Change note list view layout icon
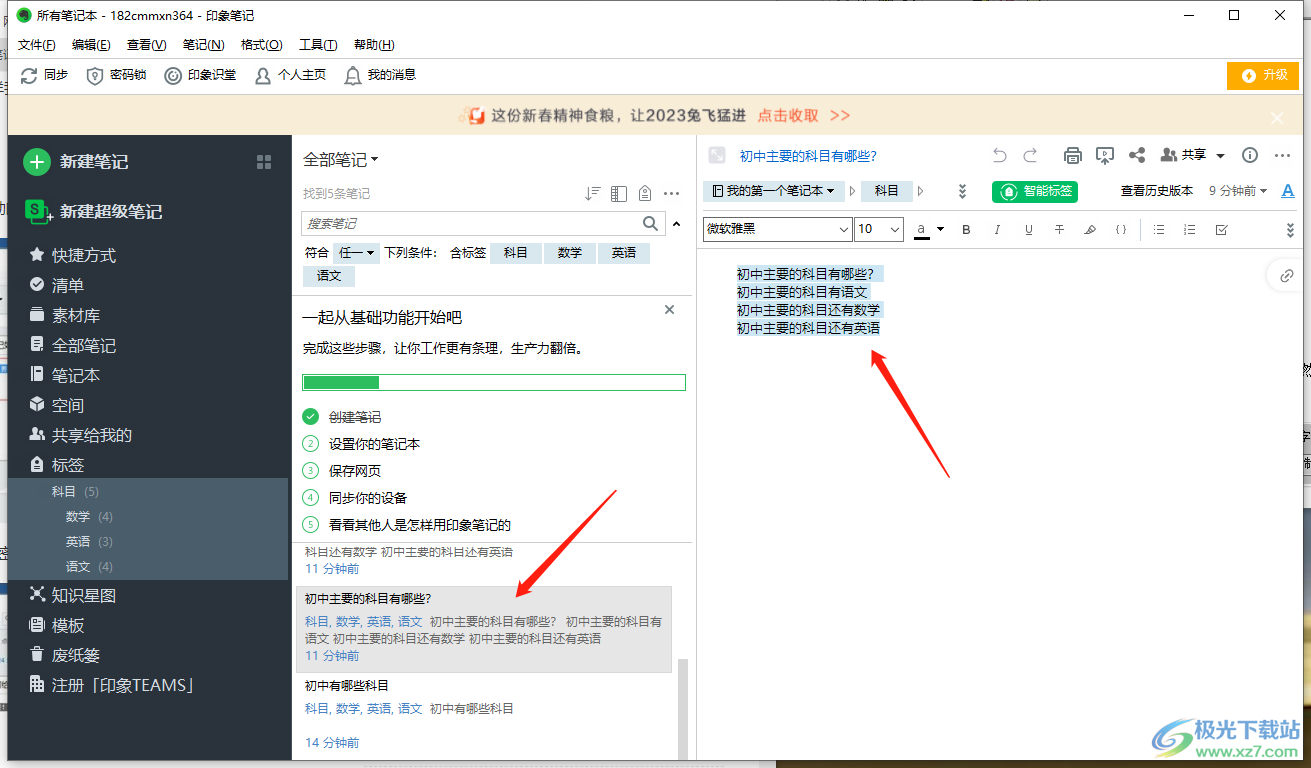The width and height of the screenshot is (1311, 768). coord(618,194)
